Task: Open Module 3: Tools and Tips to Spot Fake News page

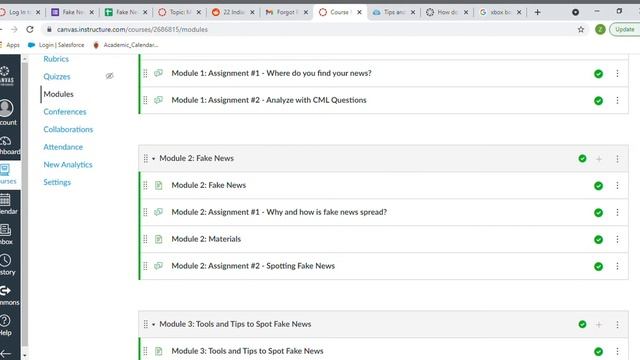Action: click(x=247, y=351)
